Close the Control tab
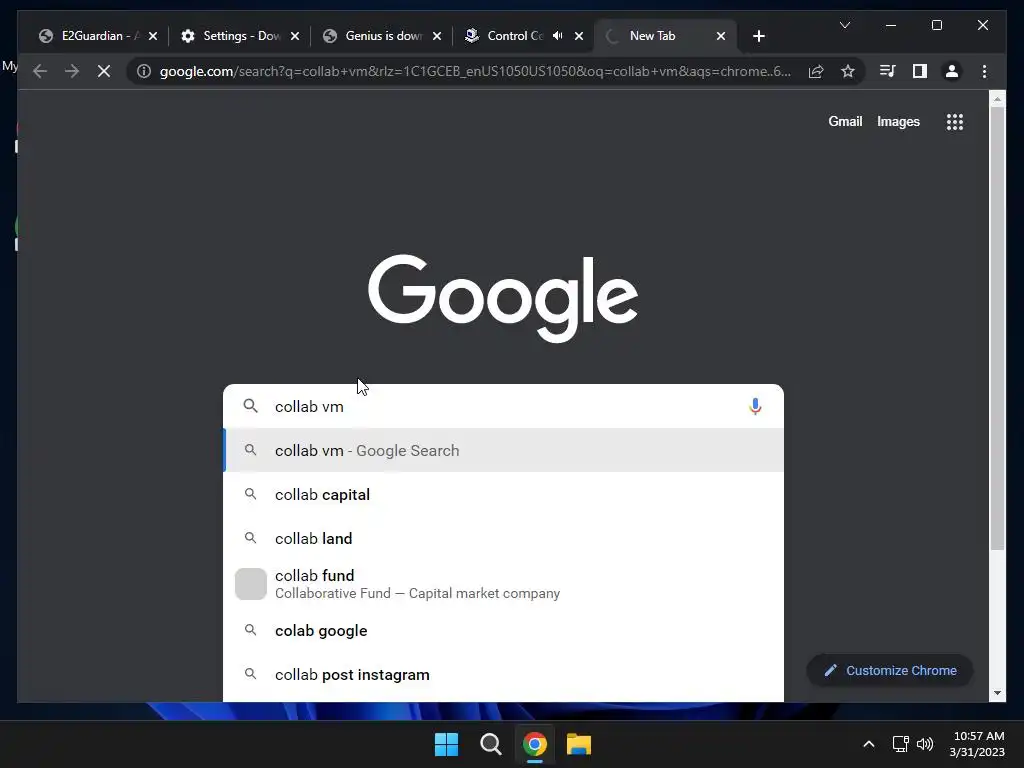The width and height of the screenshot is (1024, 768). pyautogui.click(x=579, y=36)
